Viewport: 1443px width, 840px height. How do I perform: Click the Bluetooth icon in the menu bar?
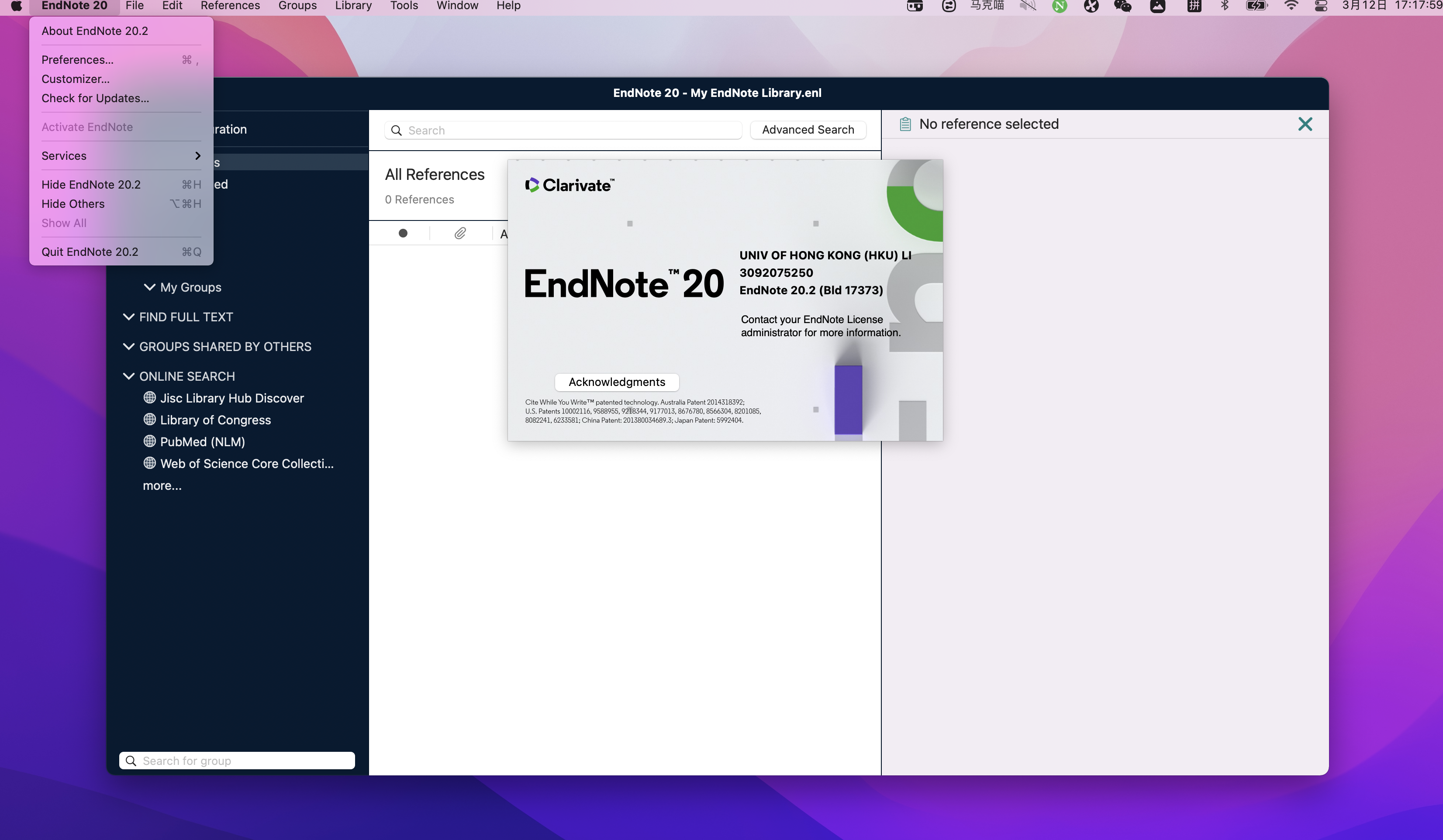pyautogui.click(x=1226, y=6)
